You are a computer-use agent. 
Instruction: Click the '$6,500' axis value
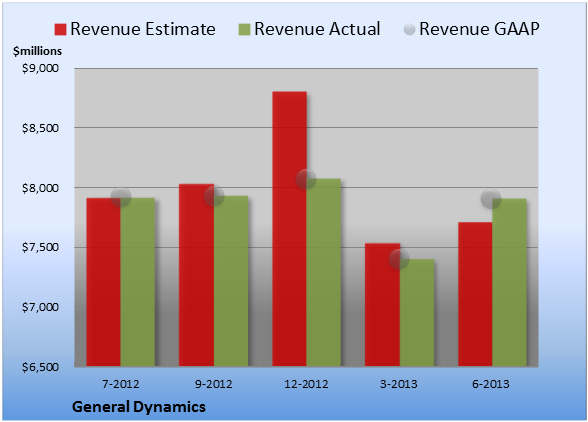coord(40,366)
